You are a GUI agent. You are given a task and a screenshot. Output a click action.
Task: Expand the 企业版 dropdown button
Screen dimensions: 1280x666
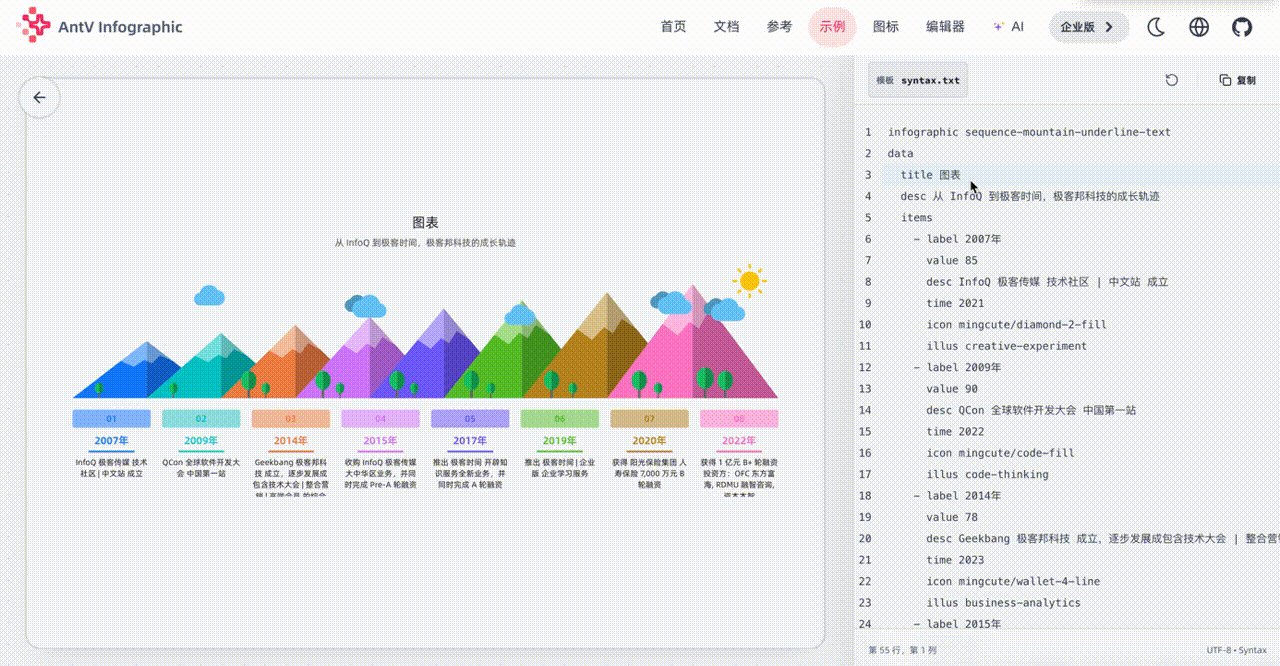(1088, 27)
